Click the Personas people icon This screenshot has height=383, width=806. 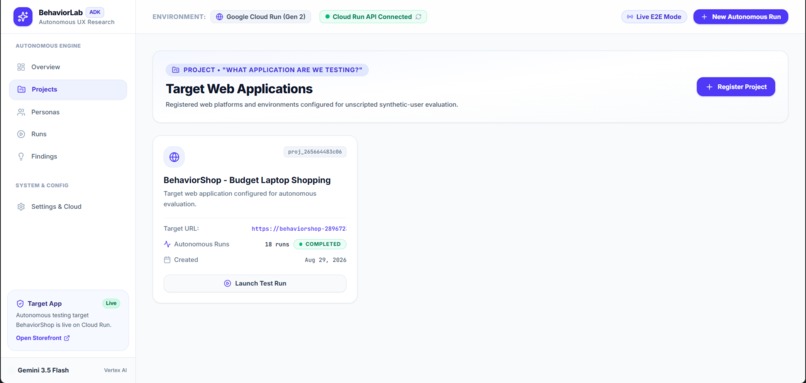click(21, 112)
